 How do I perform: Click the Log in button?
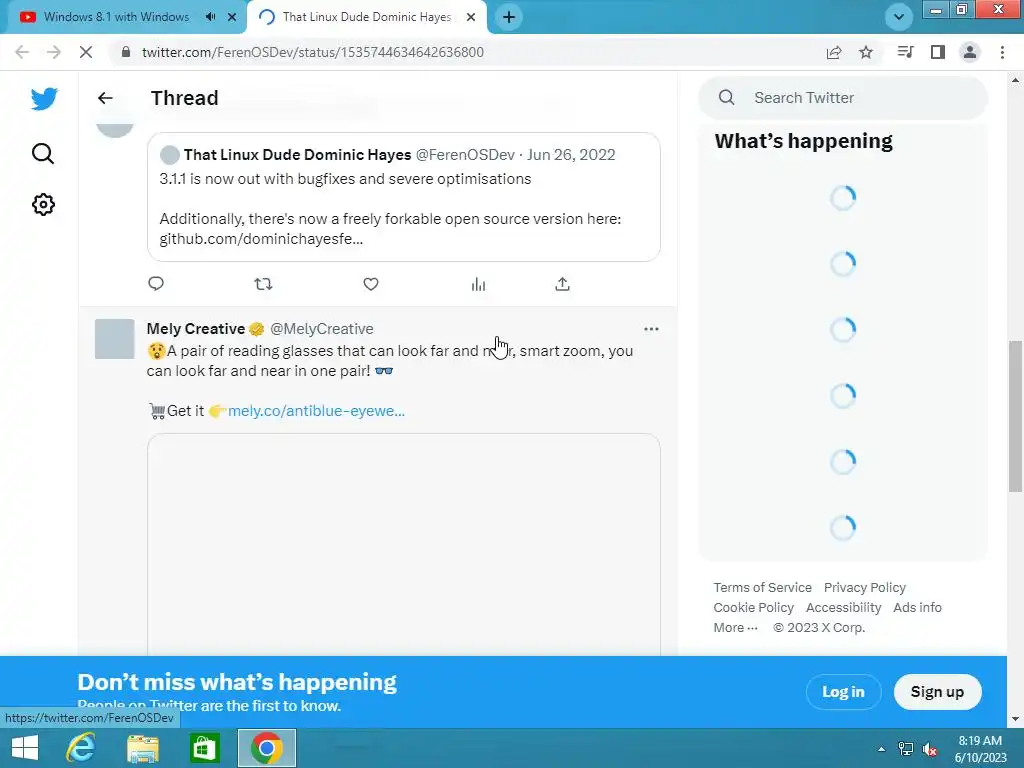(x=843, y=692)
